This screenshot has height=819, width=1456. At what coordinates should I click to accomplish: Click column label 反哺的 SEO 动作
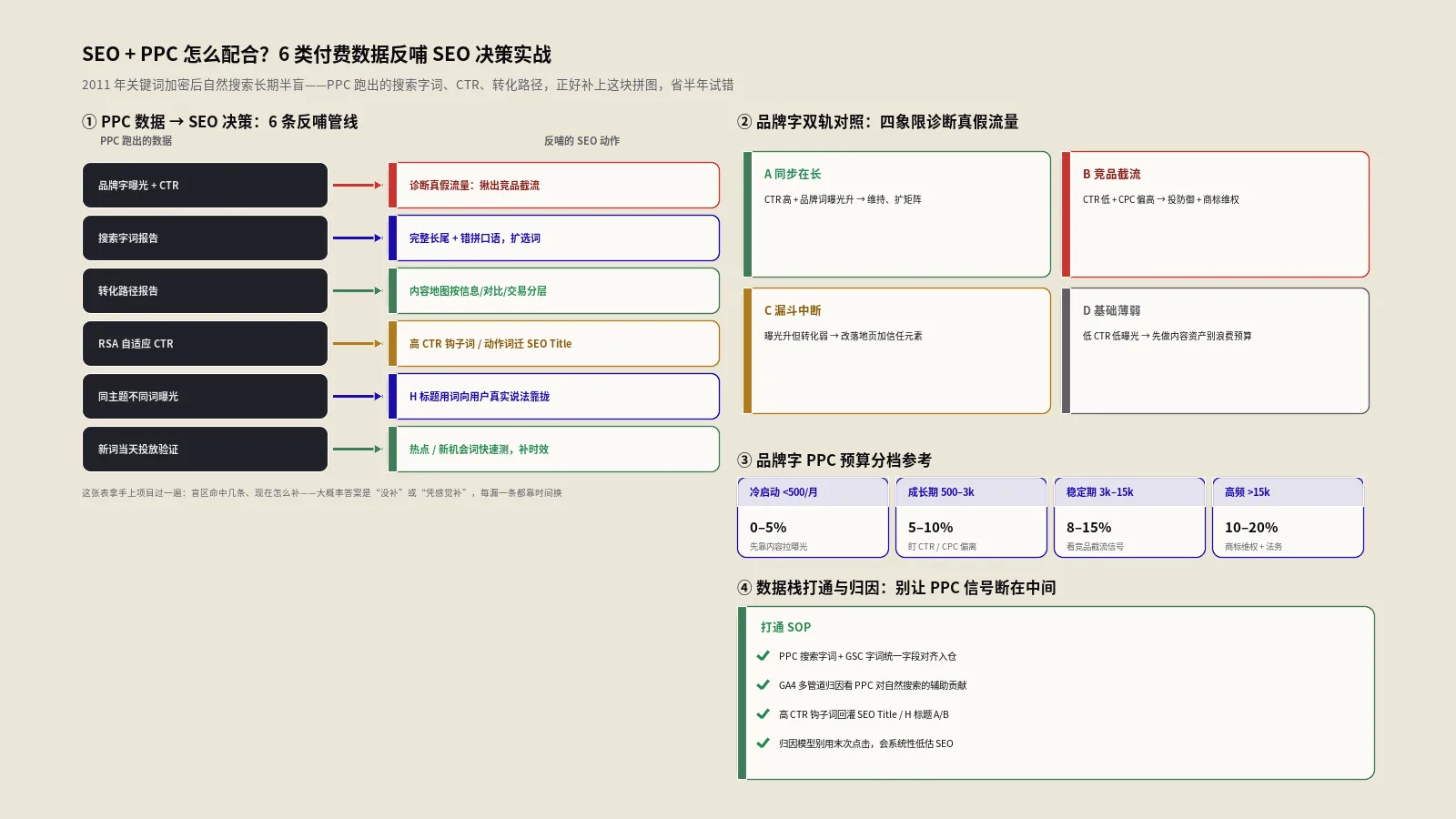pyautogui.click(x=581, y=141)
